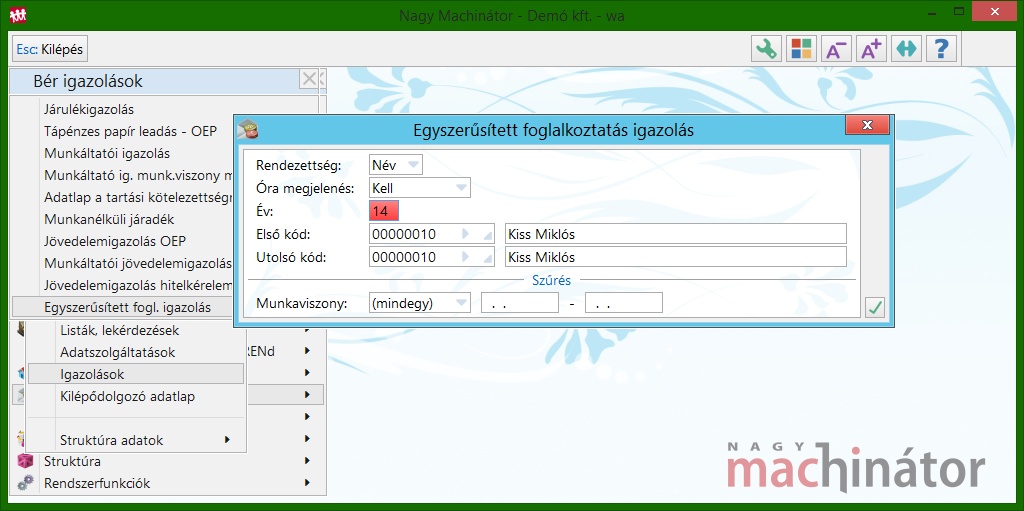This screenshot has width=1024, height=511.
Task: Click the red Év field showing 14
Action: coord(384,211)
